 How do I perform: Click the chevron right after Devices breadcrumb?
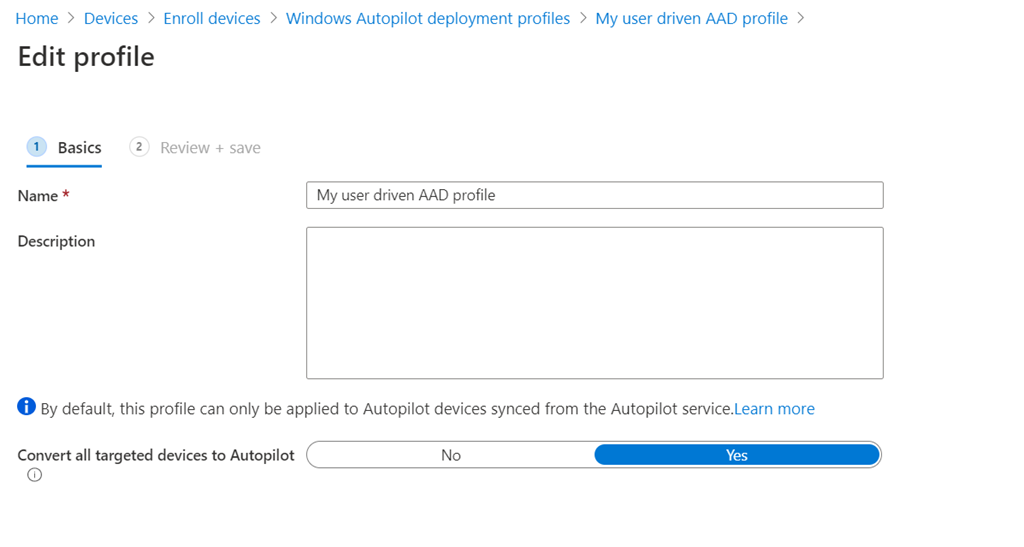click(151, 18)
